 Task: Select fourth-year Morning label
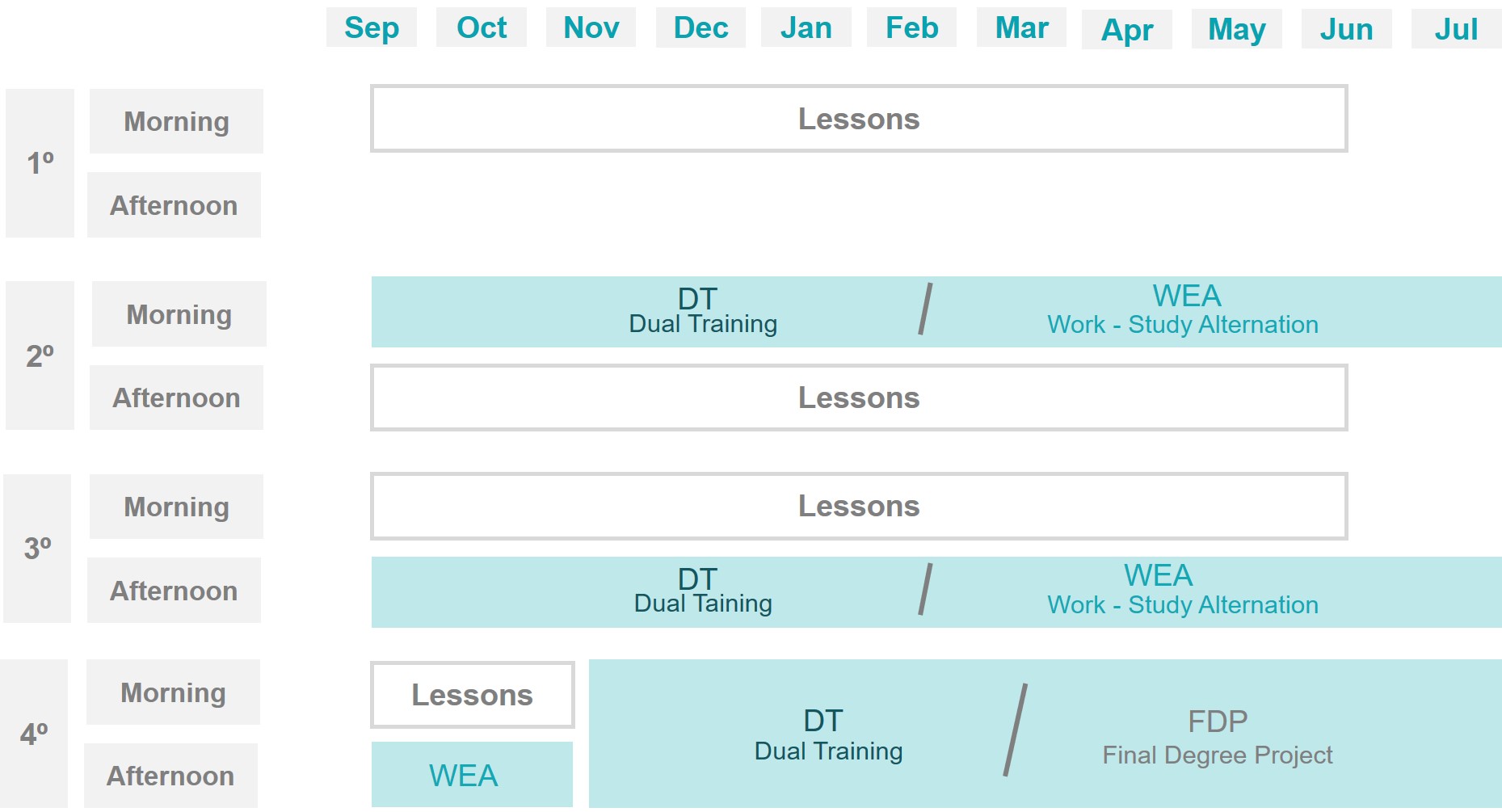(173, 692)
